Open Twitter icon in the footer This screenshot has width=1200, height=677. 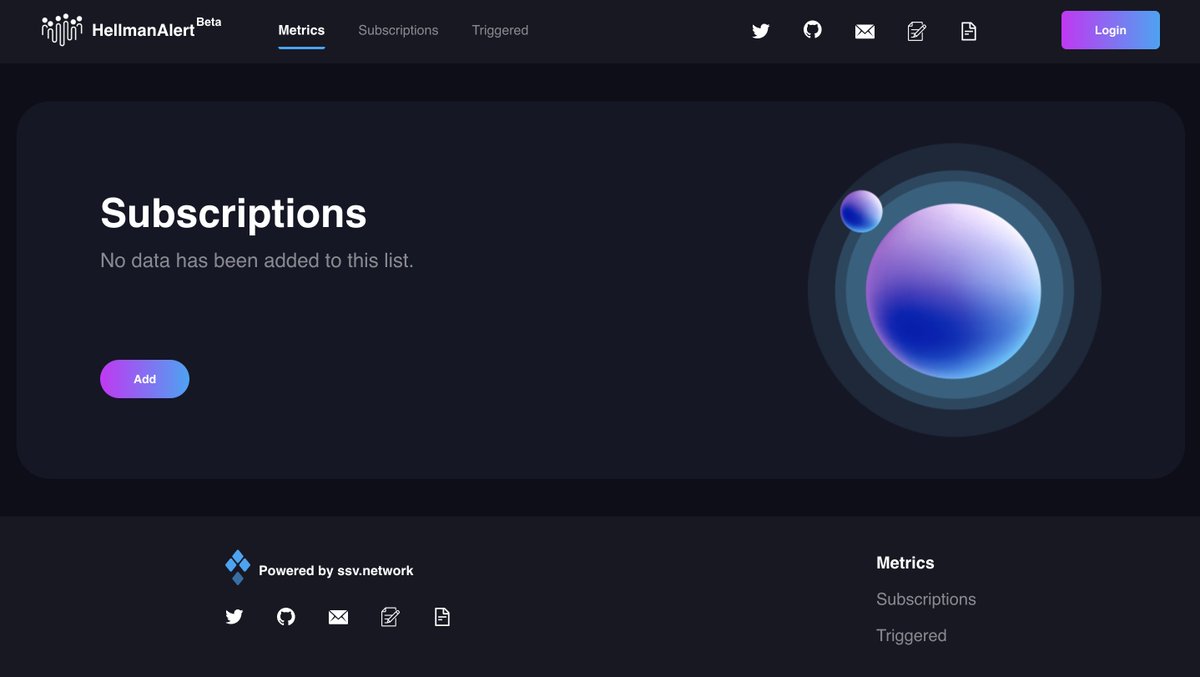tap(234, 617)
